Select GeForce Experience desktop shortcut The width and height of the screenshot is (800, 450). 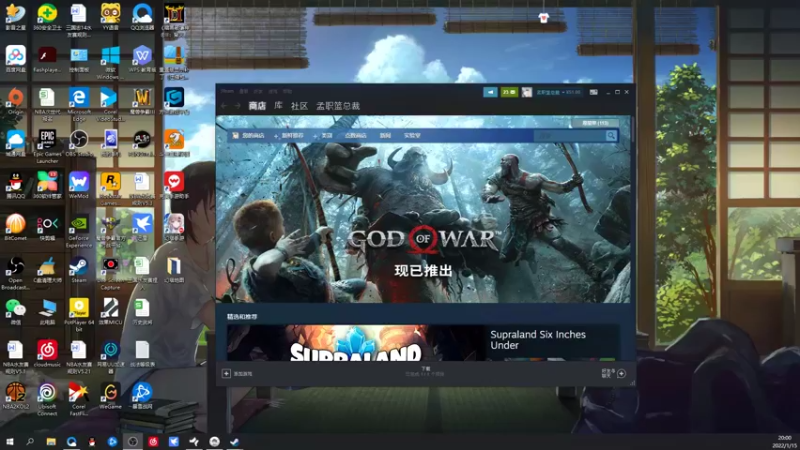tap(79, 231)
